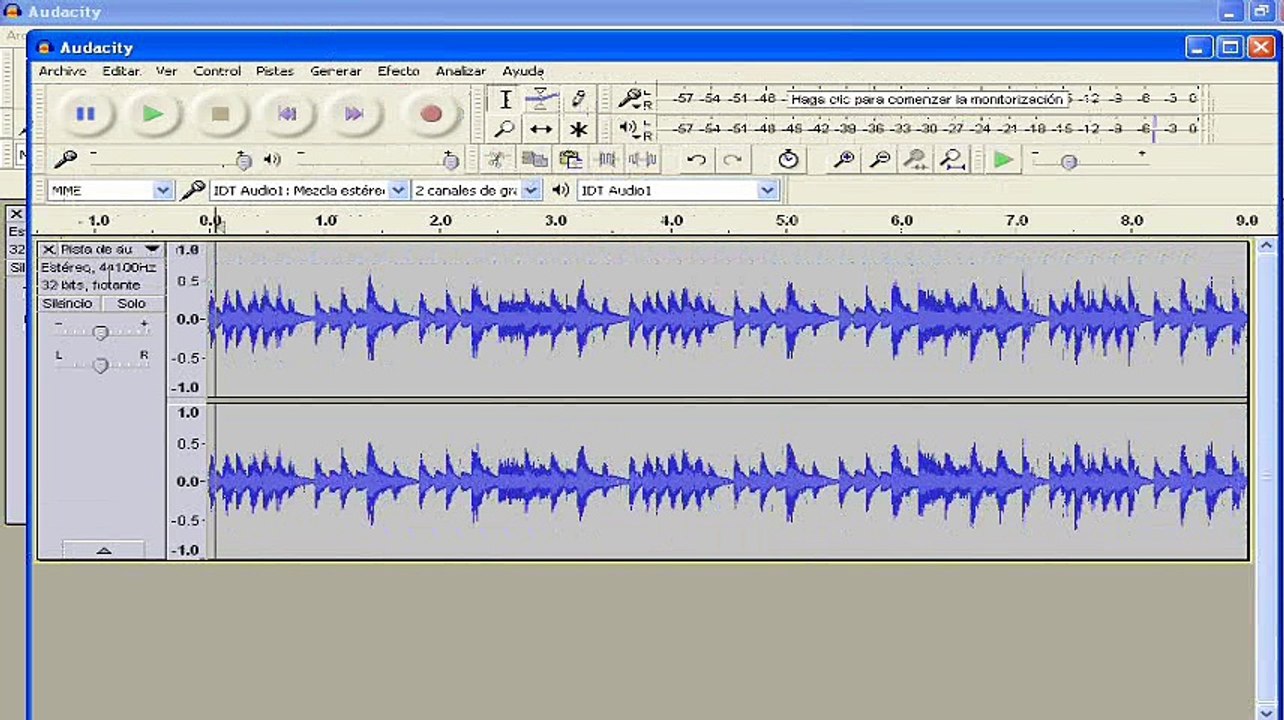This screenshot has height=720, width=1284.
Task: Open the Archivo menu
Action: 62,71
